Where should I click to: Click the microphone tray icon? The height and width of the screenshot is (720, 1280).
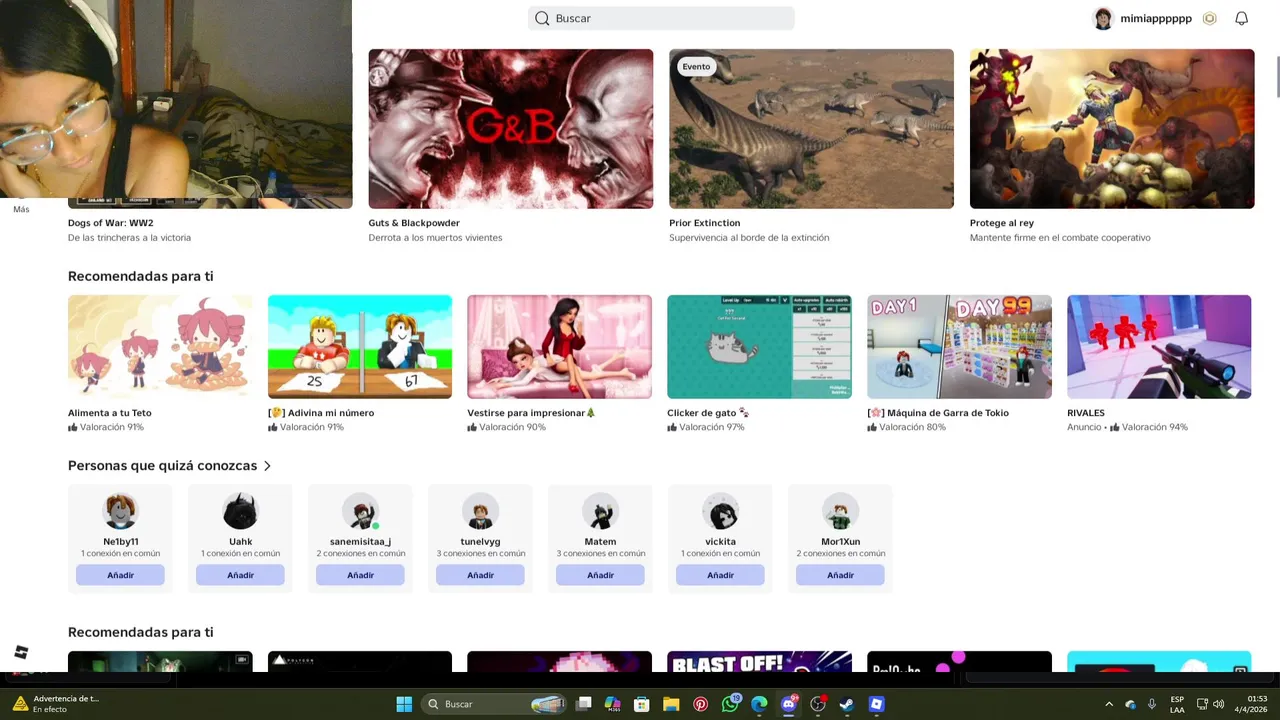click(x=1152, y=704)
